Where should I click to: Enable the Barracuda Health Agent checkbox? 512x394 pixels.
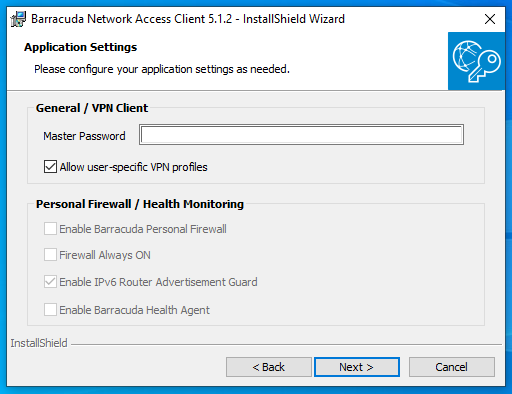click(x=50, y=310)
